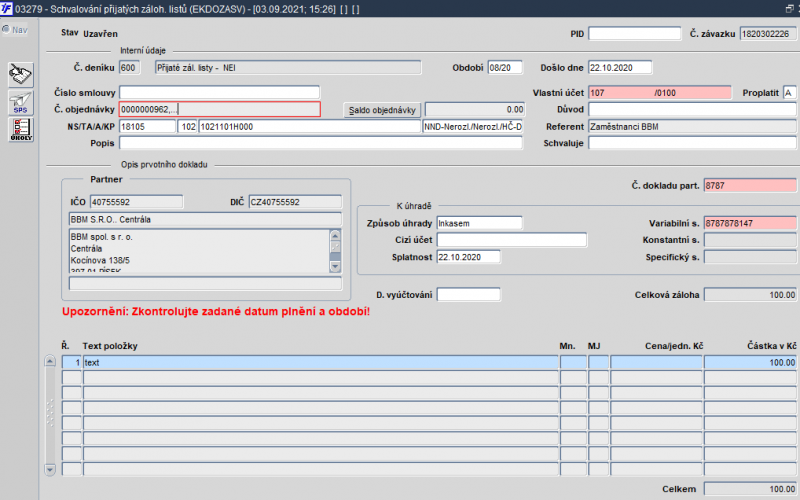The width and height of the screenshot is (800, 500).
Task: Click the Konstantní s. field
Action: tap(750, 240)
